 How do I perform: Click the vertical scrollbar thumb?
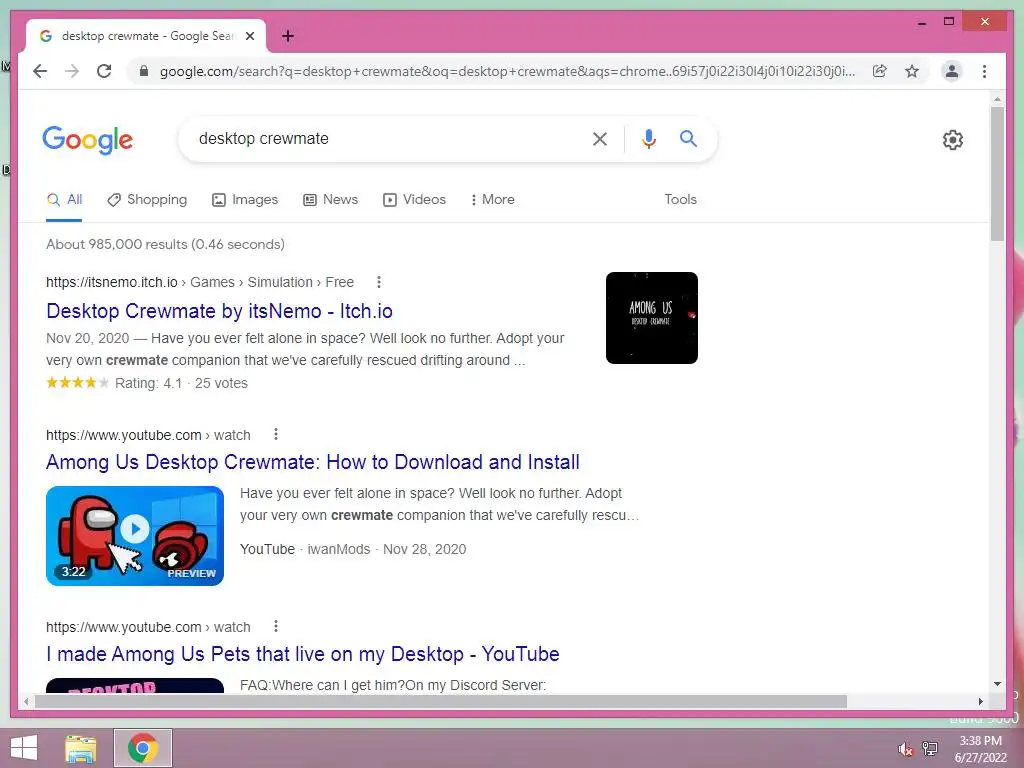click(x=997, y=173)
